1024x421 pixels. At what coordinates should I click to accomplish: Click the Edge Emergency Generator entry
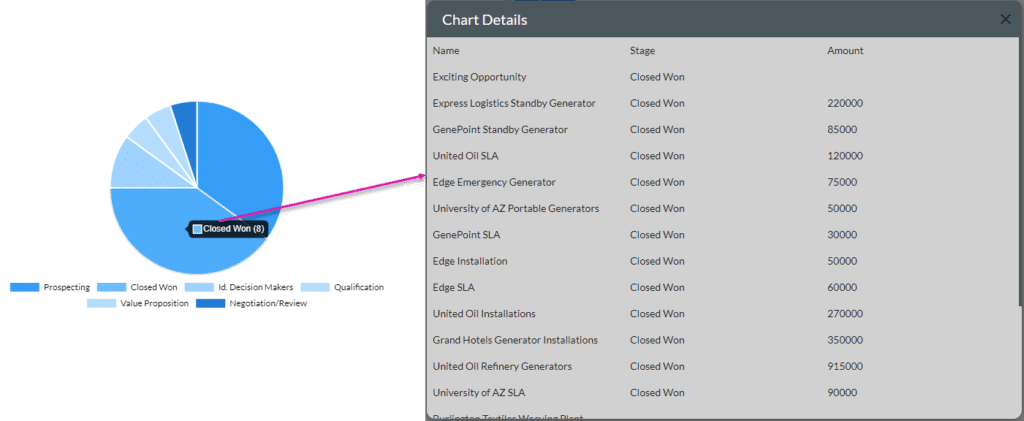494,182
